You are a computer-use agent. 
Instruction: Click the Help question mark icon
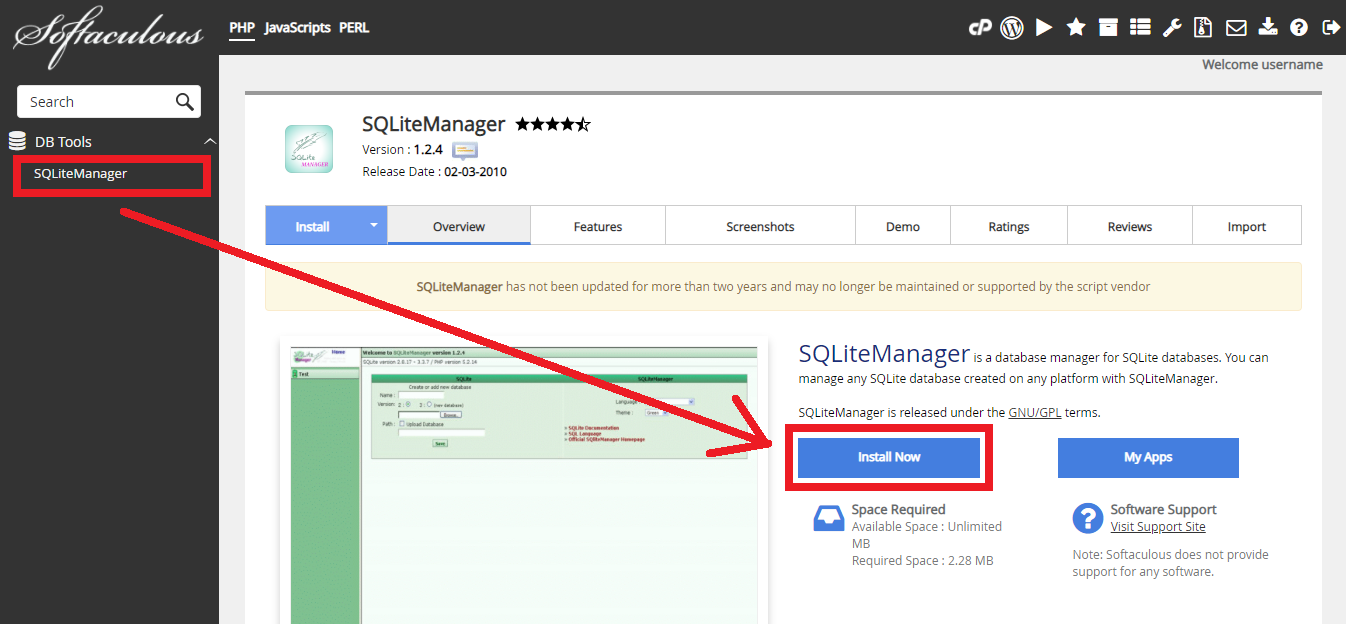(x=1298, y=27)
